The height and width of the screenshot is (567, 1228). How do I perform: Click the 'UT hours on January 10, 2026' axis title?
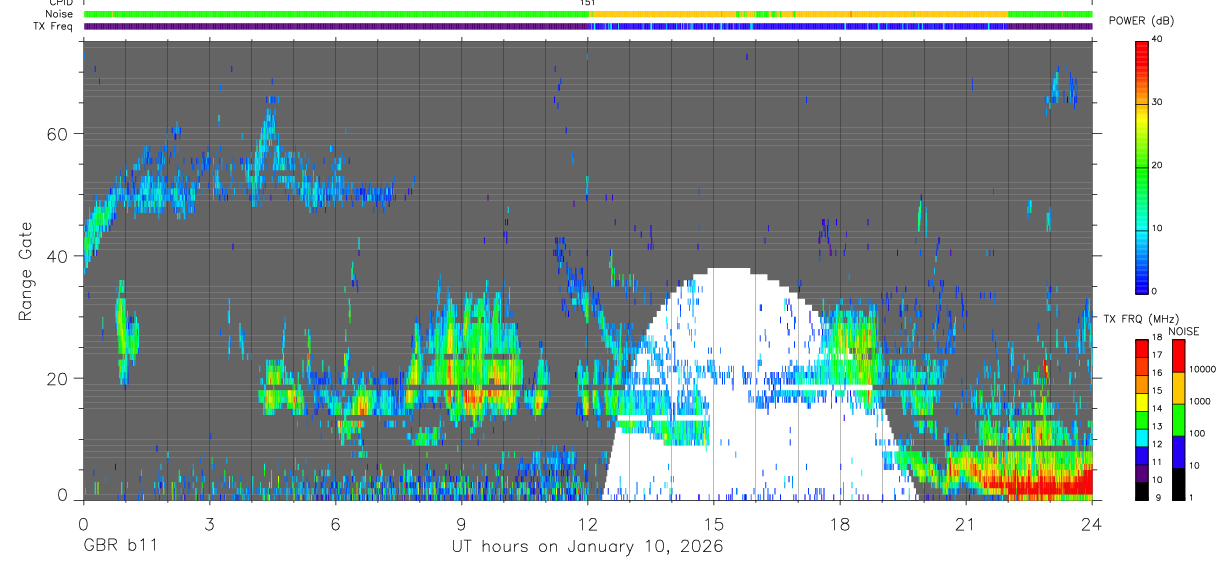587,547
